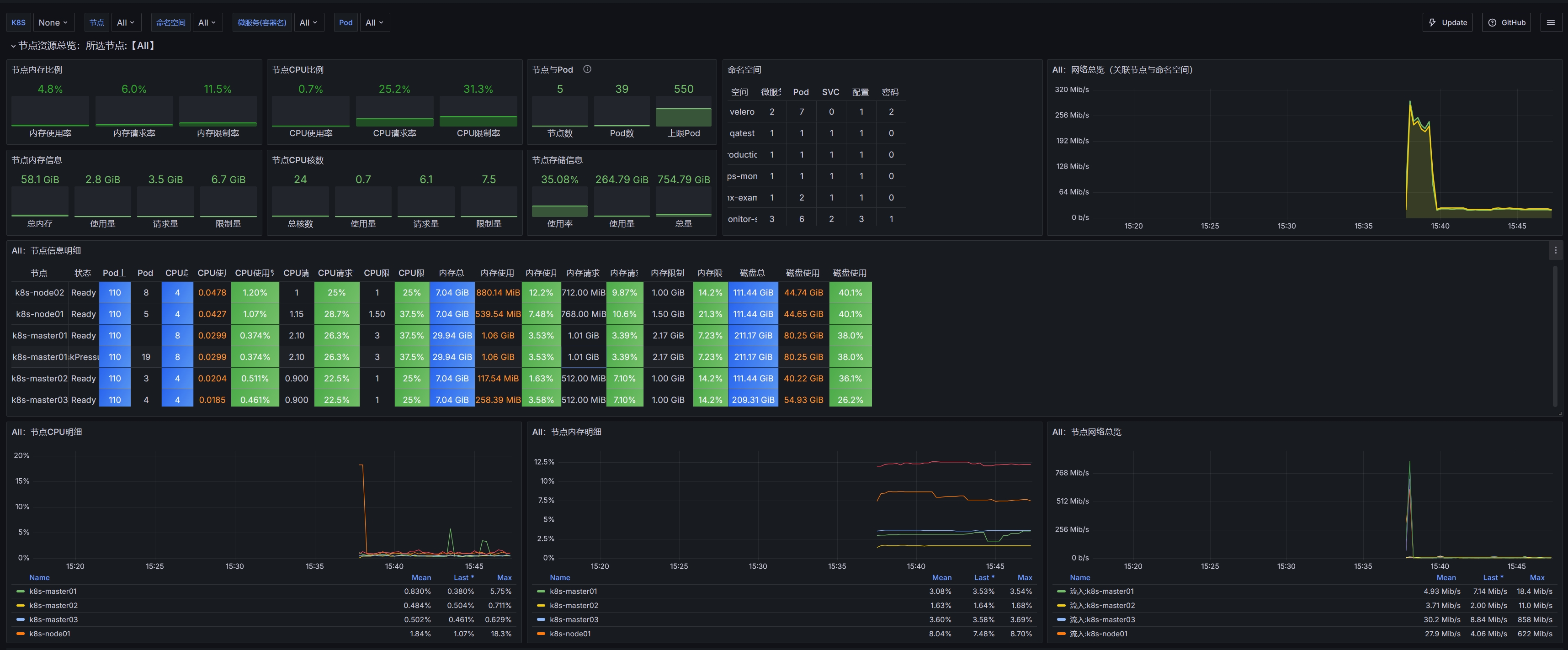Click the 节点网络总览 panel title
Image resolution: width=1568 pixels, height=650 pixels.
[x=1086, y=432]
